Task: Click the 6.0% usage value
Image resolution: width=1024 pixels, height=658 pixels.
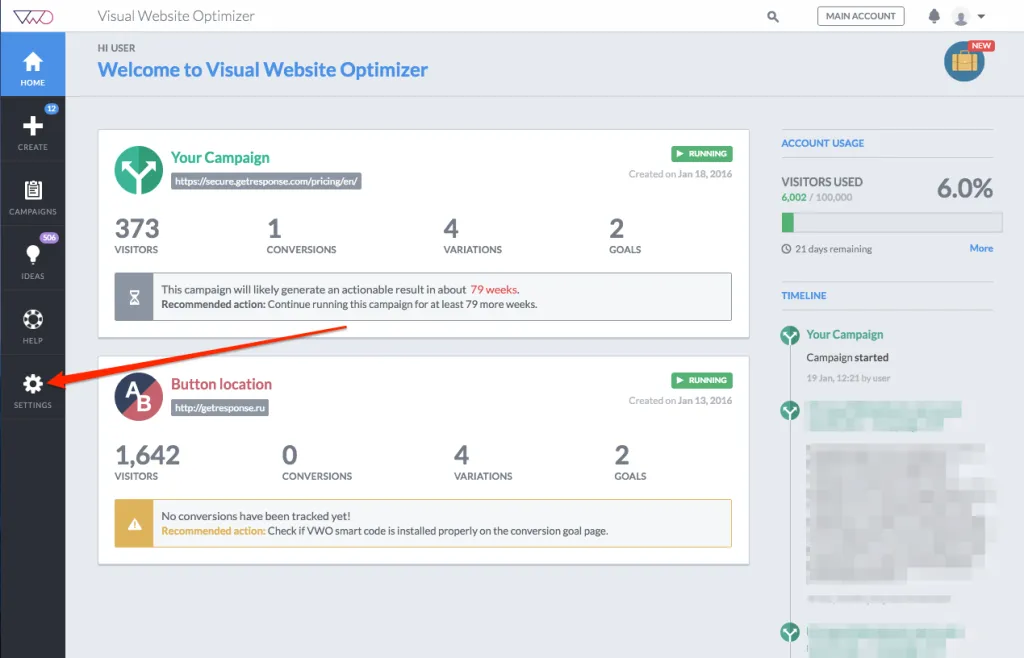Action: point(965,189)
